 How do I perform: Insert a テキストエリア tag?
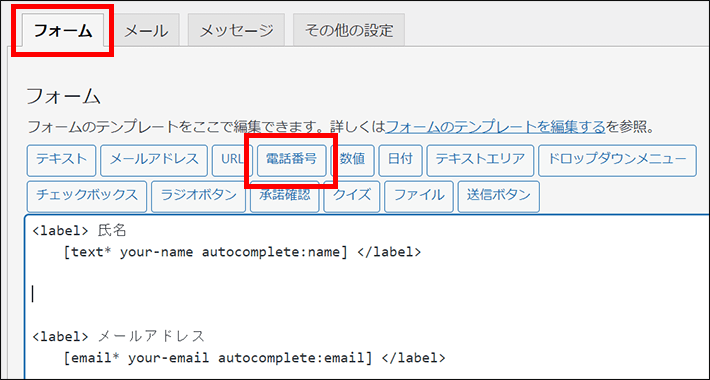tap(480, 160)
